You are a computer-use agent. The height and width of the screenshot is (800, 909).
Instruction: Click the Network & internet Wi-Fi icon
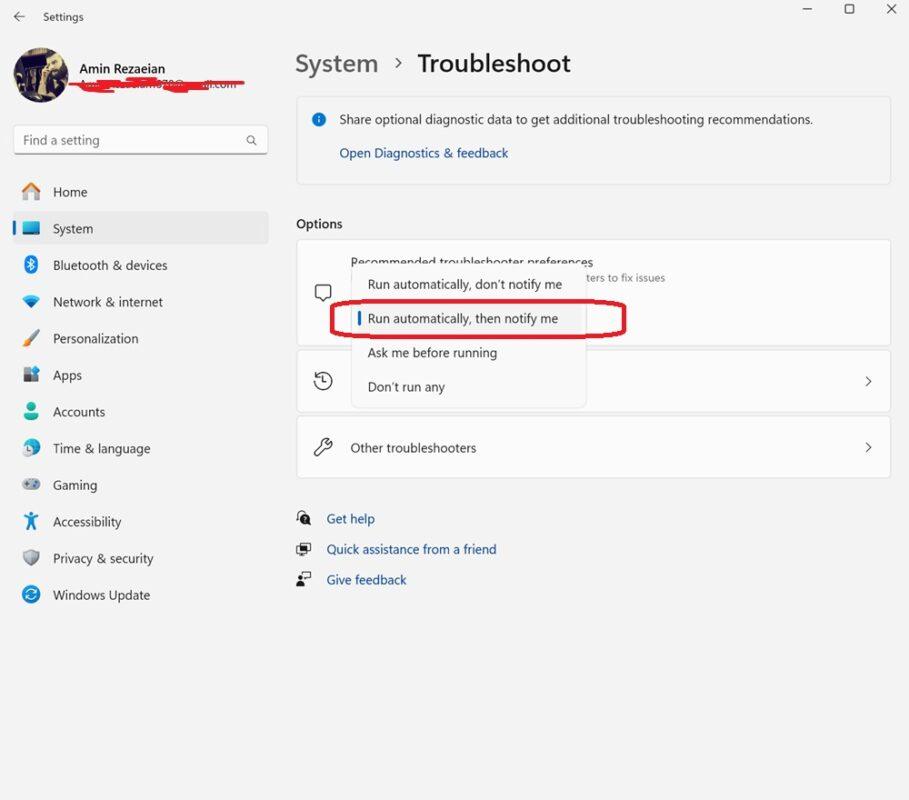click(x=32, y=302)
